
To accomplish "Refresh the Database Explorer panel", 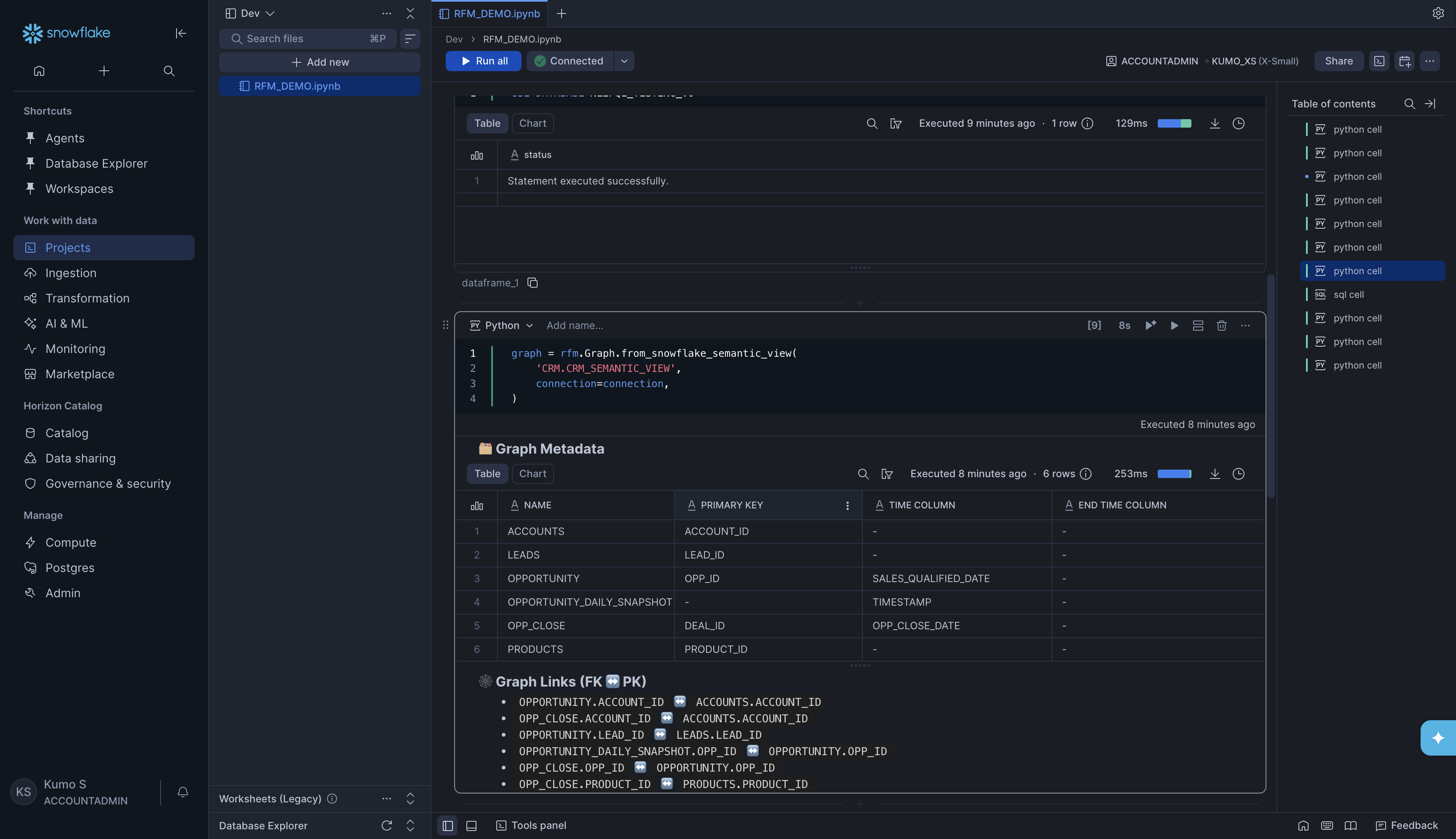I will [x=386, y=826].
